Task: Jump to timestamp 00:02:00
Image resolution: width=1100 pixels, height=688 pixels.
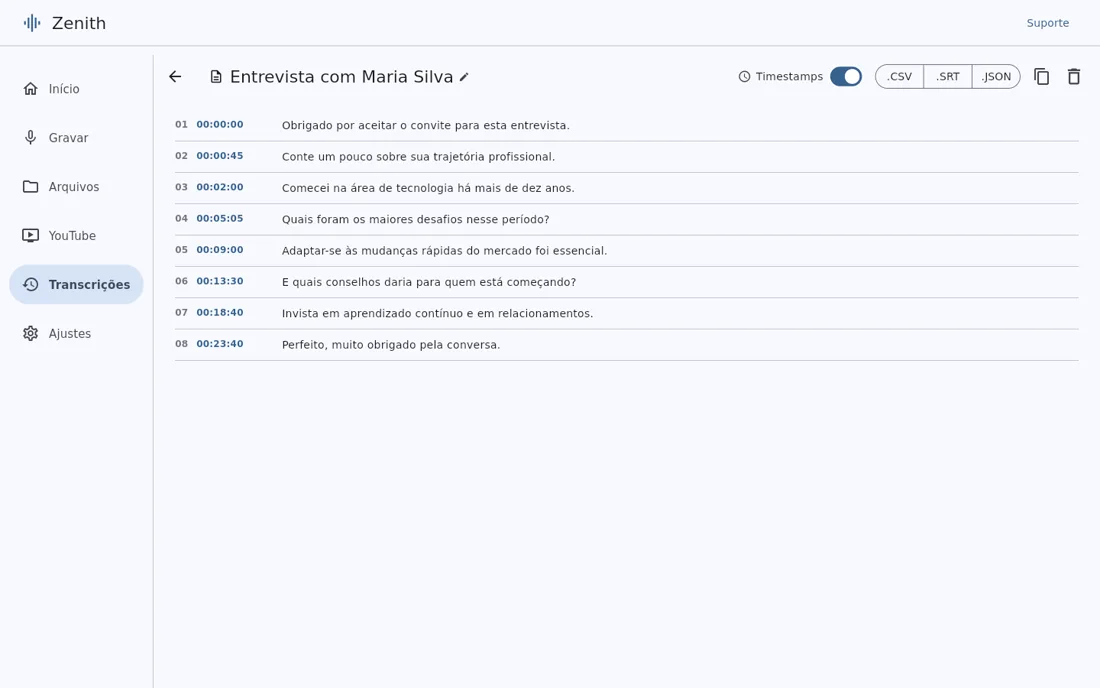Action: [x=220, y=187]
